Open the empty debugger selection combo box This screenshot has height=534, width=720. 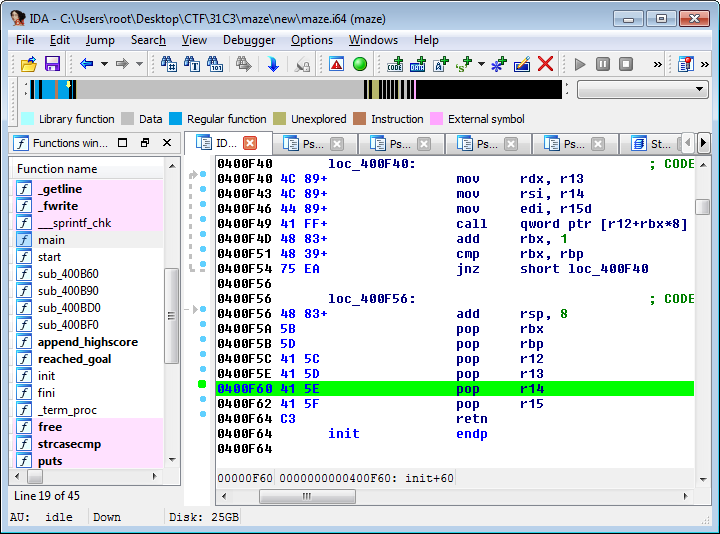click(x=642, y=89)
